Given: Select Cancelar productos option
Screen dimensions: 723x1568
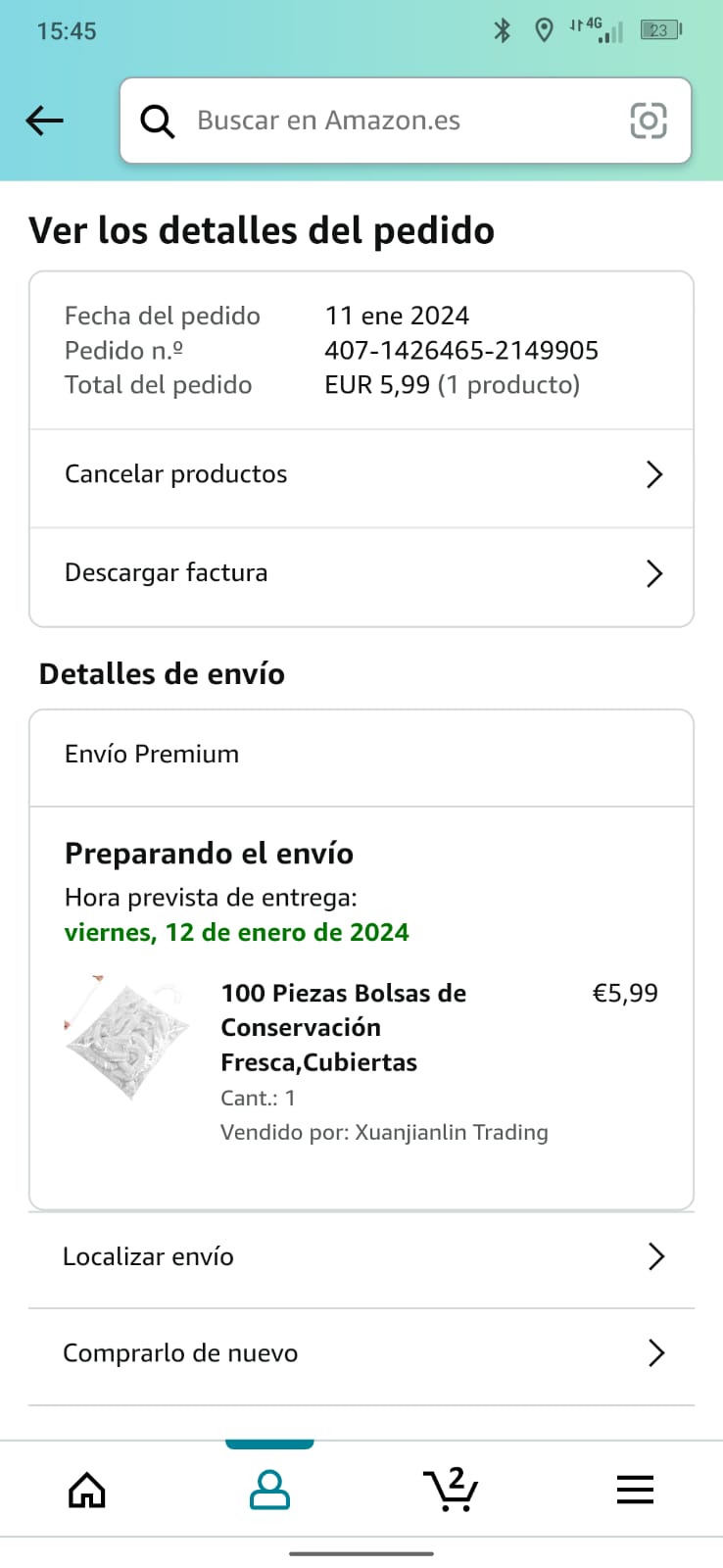Looking at the screenshot, I should [x=176, y=474].
